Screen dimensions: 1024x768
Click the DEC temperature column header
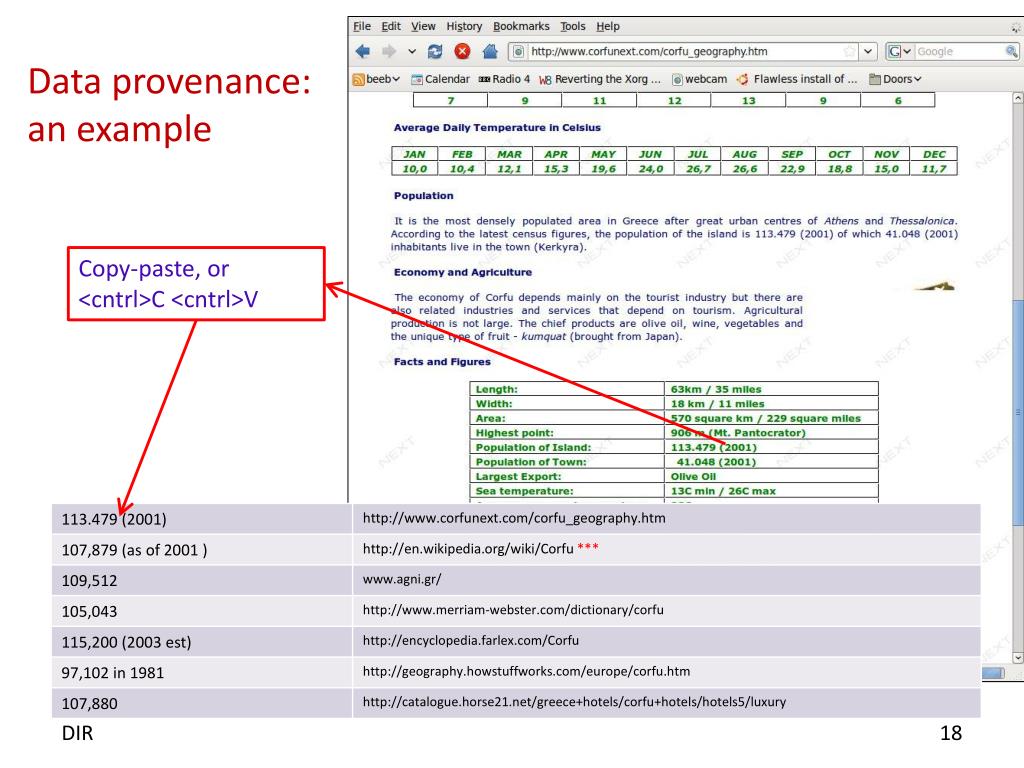(x=934, y=154)
